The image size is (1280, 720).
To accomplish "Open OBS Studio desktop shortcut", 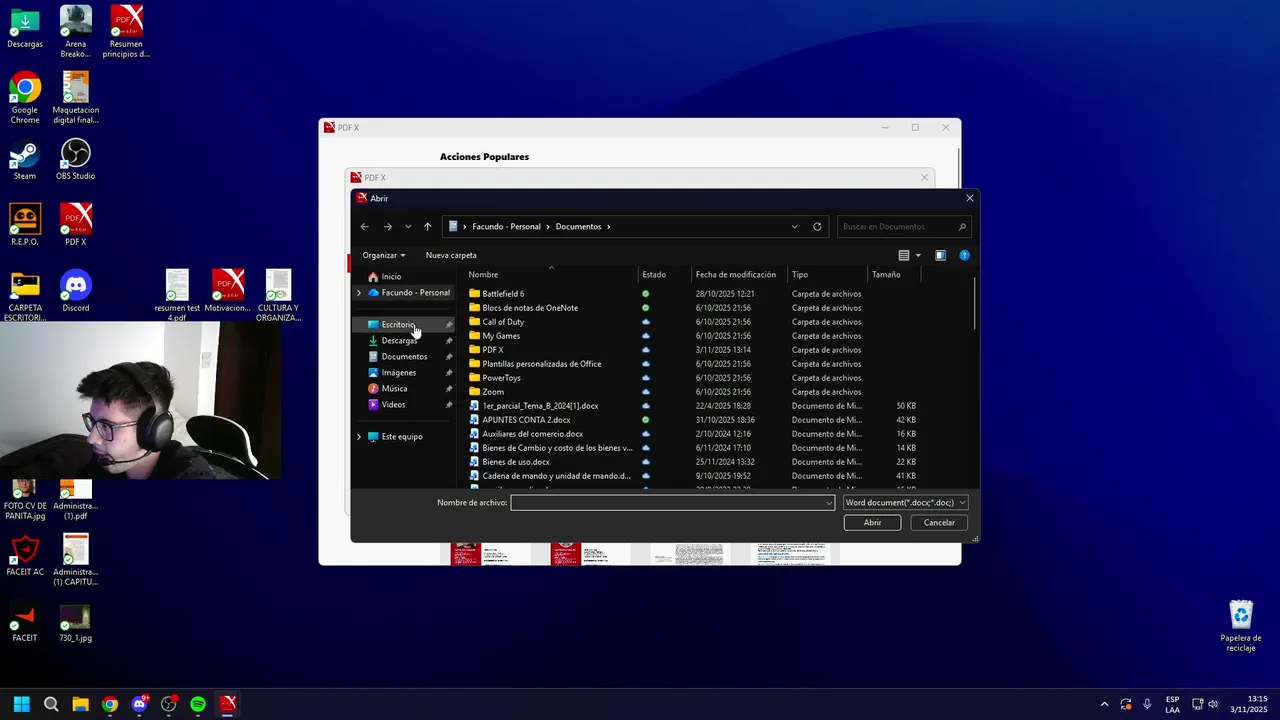I will click(76, 160).
